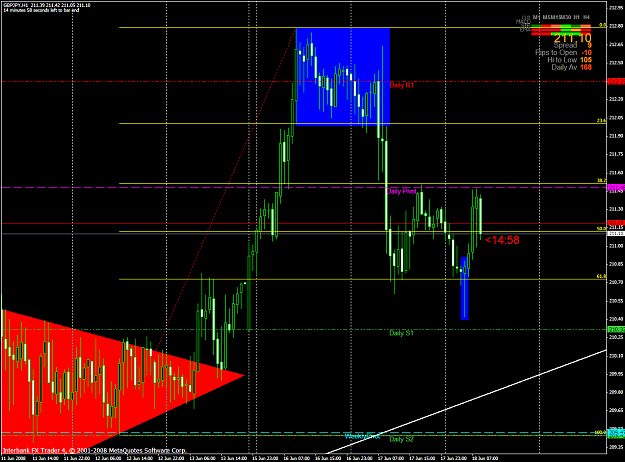Click the Pips to Open label

[556, 53]
